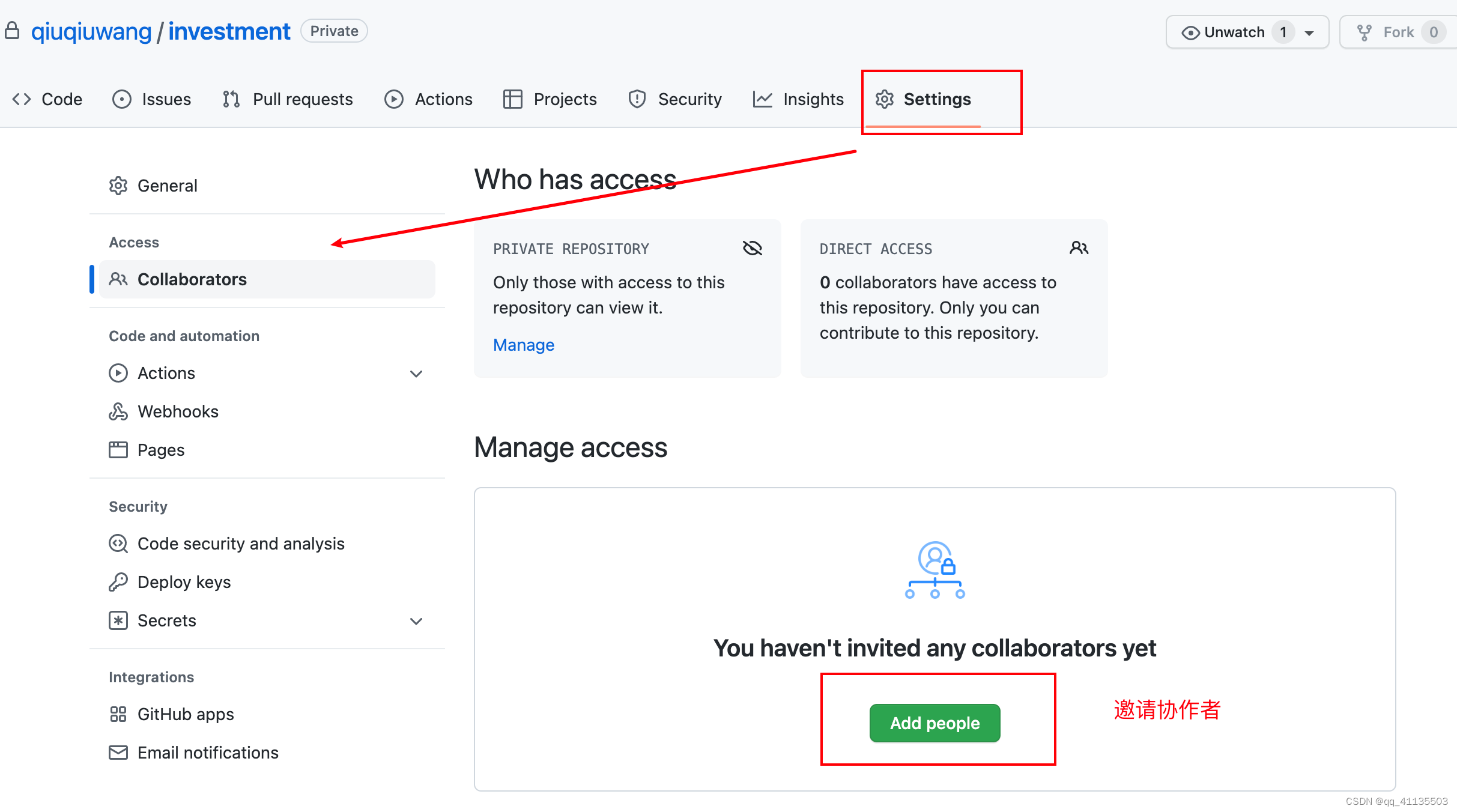Click the Issues circle-dot icon
1457x812 pixels.
121,99
